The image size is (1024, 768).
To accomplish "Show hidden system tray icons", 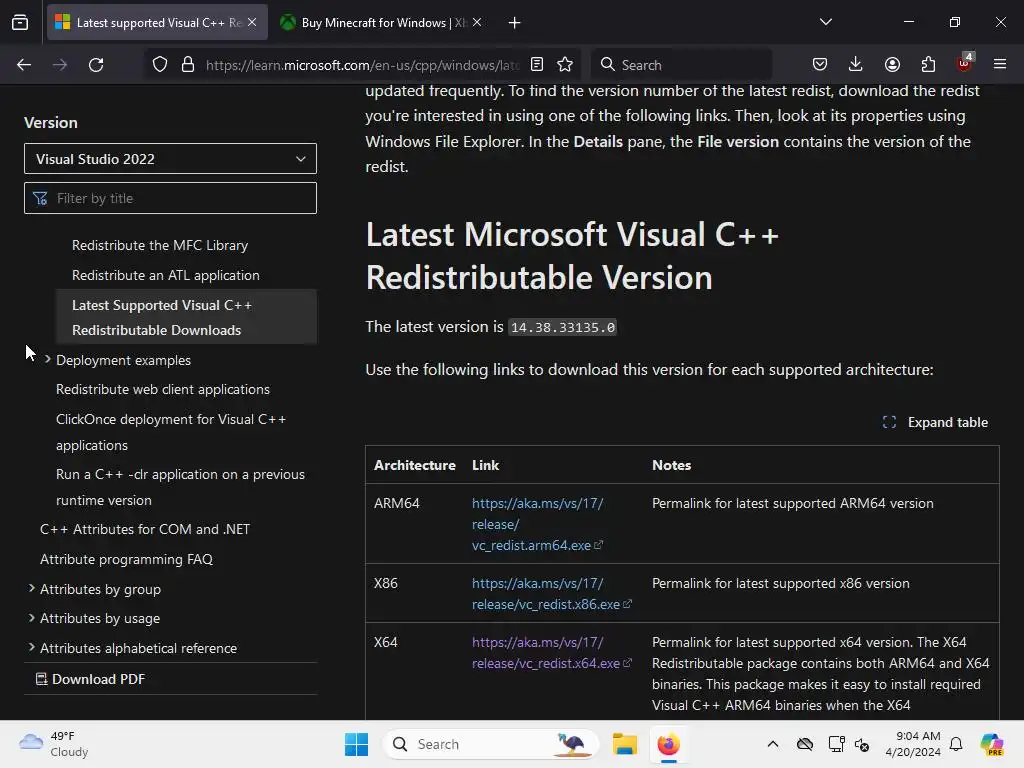I will point(773,744).
